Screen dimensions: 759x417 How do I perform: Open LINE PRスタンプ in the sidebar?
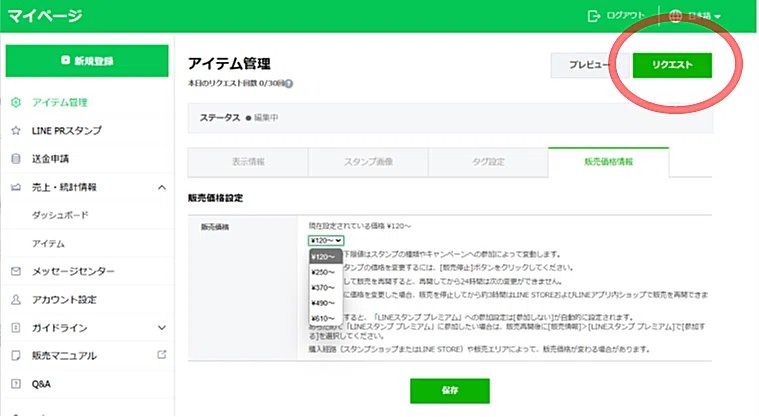coord(67,130)
